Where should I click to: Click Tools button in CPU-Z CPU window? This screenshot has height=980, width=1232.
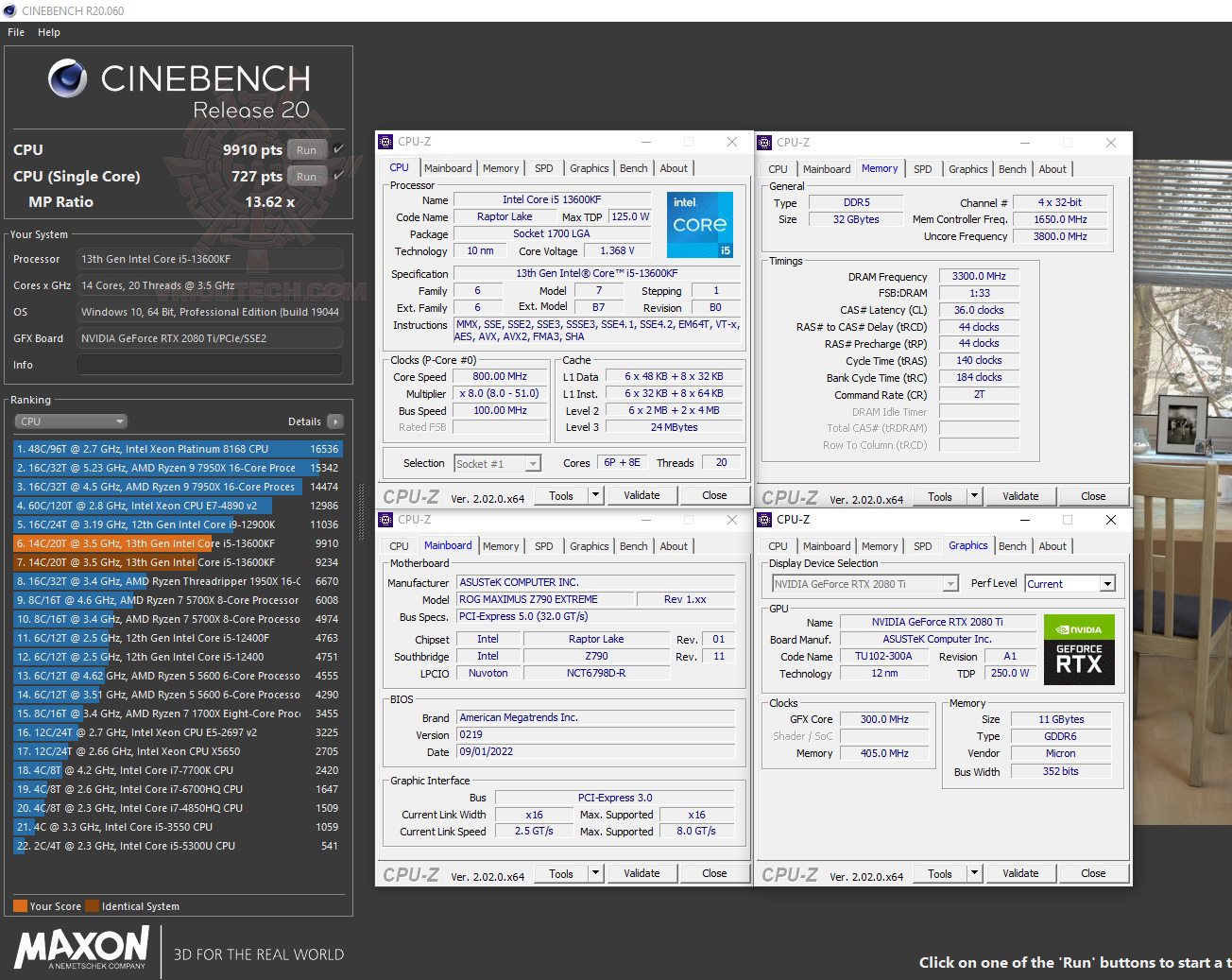point(561,495)
